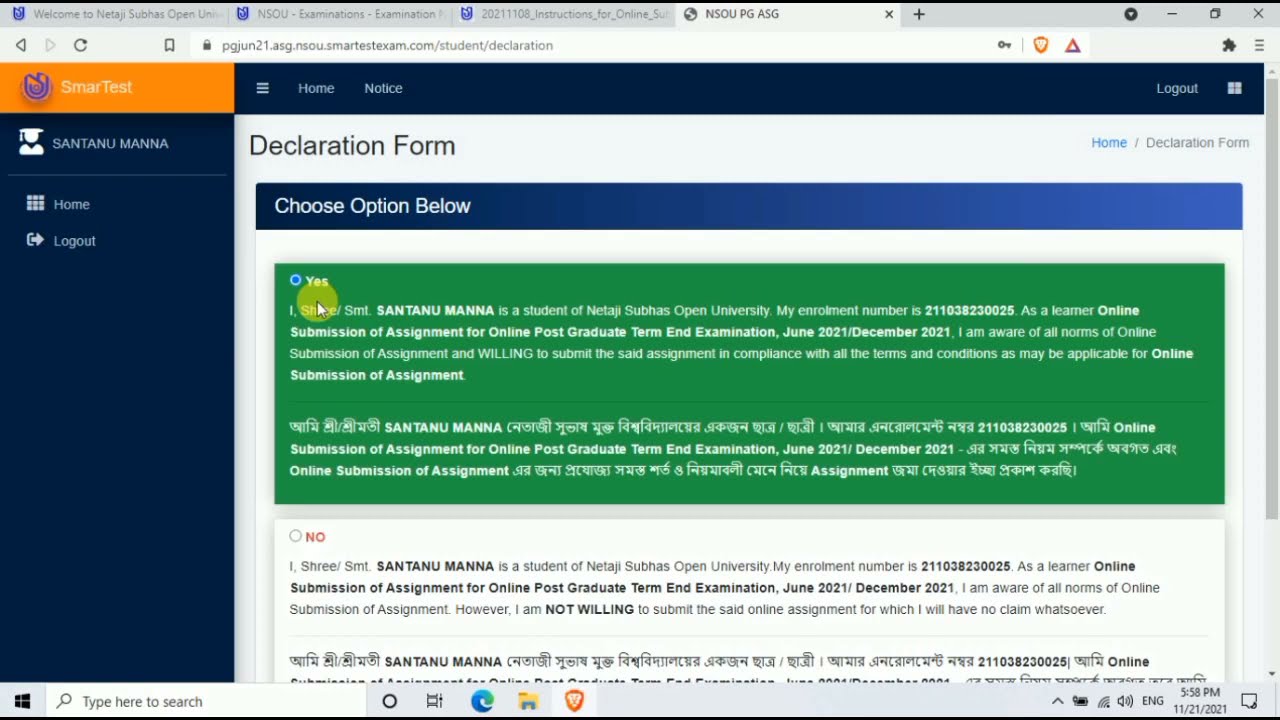Click the SANTANU MANNA sidebar name
The height and width of the screenshot is (720, 1280).
click(110, 143)
